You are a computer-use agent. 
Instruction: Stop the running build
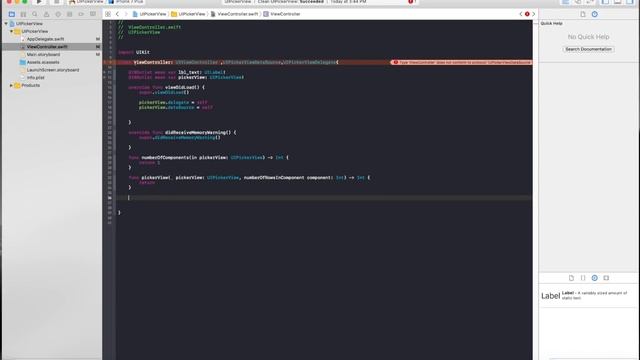pos(56,2)
